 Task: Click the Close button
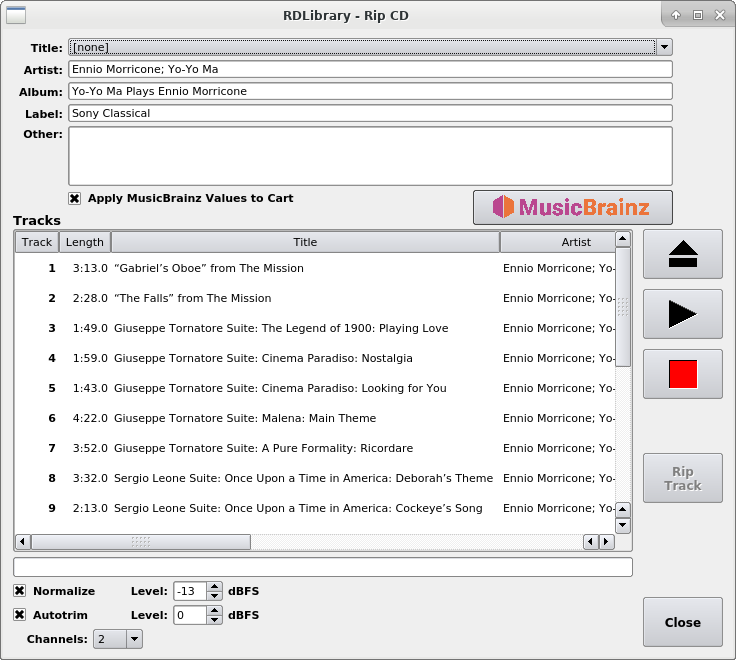coord(682,622)
